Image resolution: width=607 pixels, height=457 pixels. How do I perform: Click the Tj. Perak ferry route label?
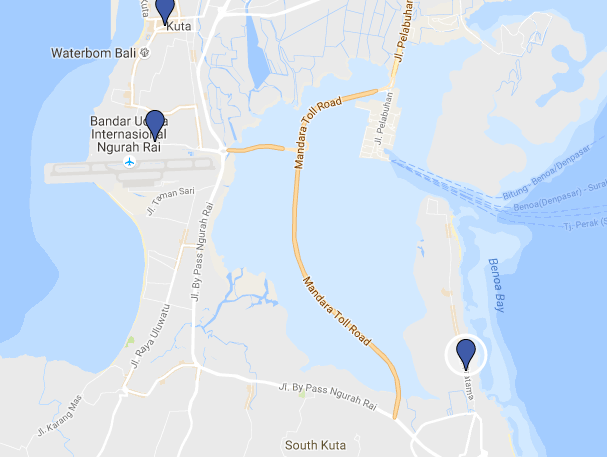pos(585,224)
